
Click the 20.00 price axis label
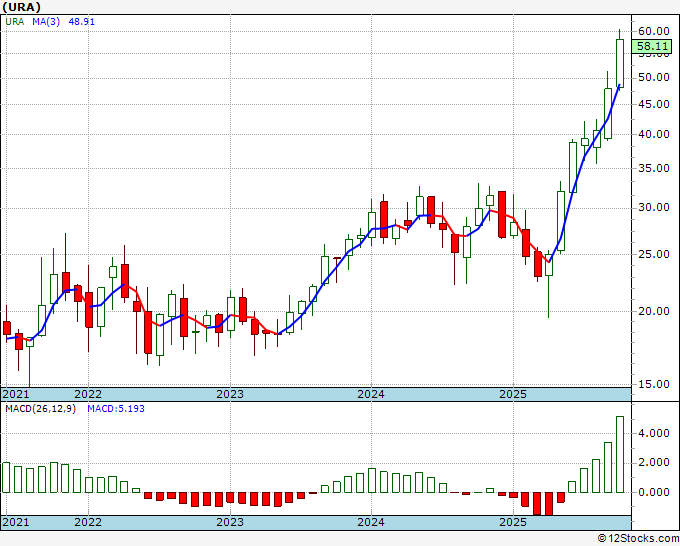pos(654,311)
